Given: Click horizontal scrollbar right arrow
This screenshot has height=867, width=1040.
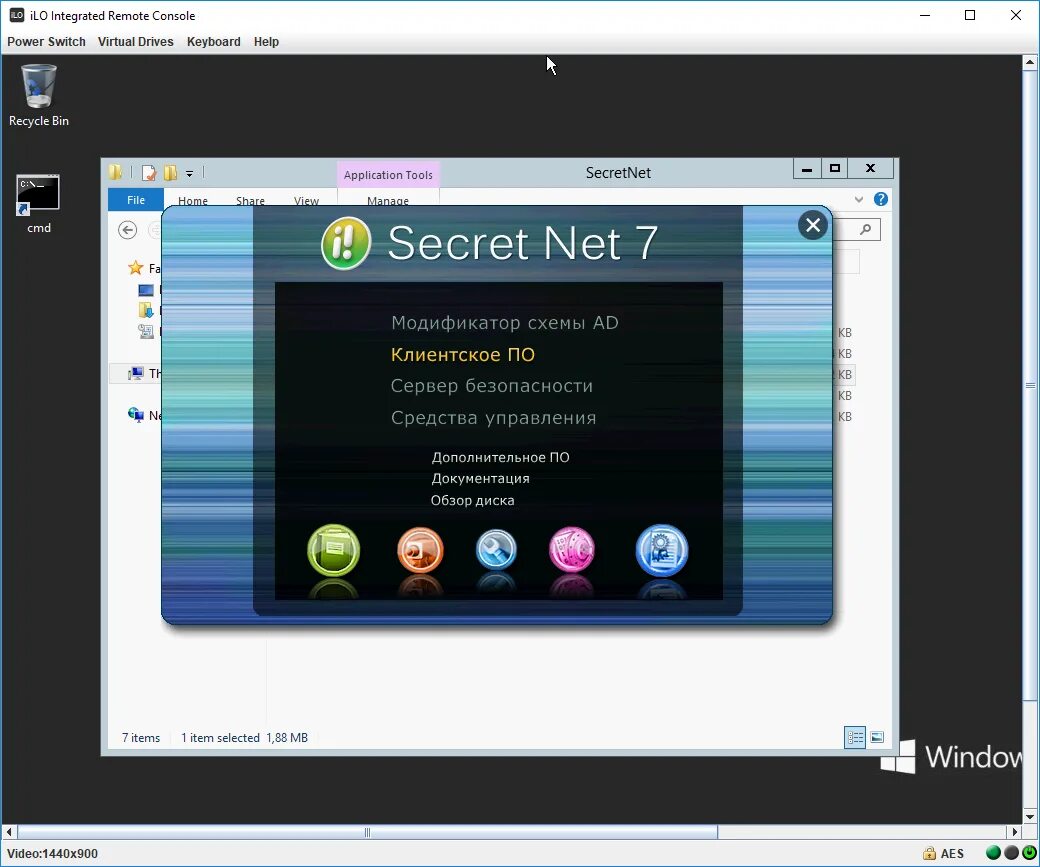Looking at the screenshot, I should [1014, 832].
